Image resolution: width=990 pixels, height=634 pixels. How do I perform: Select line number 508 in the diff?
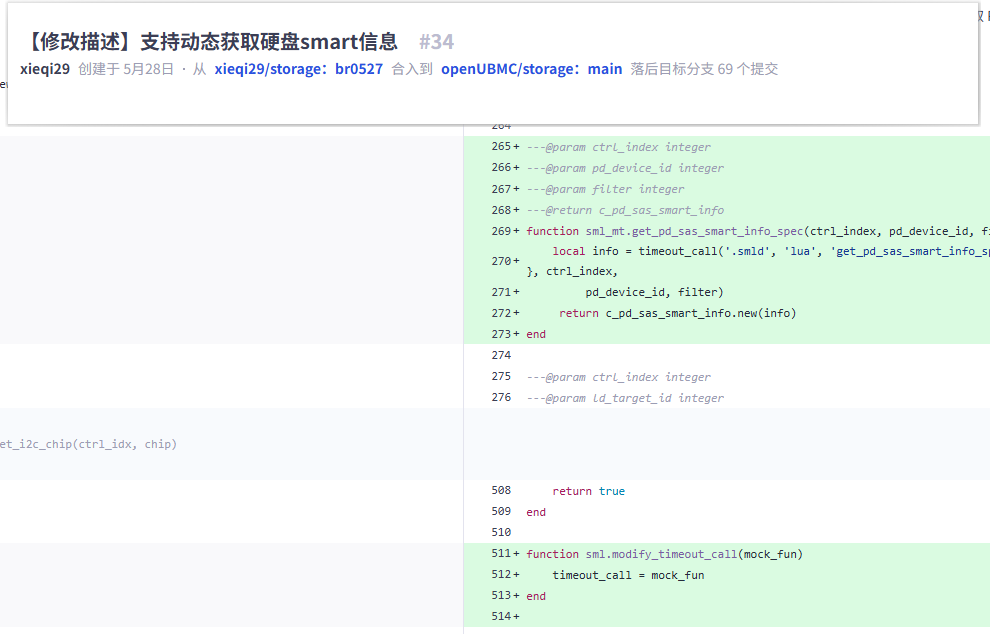pos(501,490)
